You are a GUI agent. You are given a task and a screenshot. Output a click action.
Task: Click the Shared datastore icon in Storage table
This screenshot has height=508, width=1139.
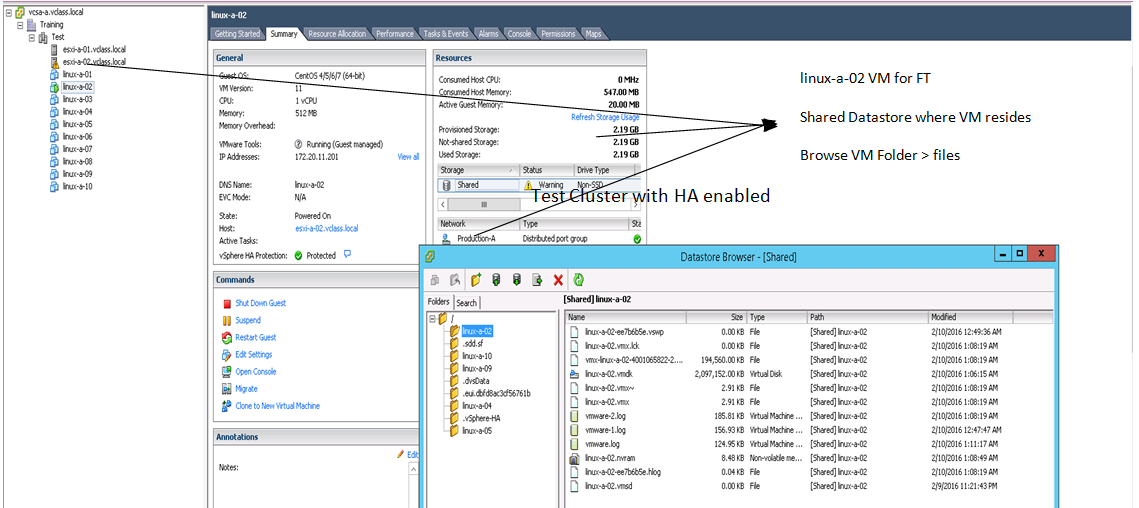click(447, 185)
